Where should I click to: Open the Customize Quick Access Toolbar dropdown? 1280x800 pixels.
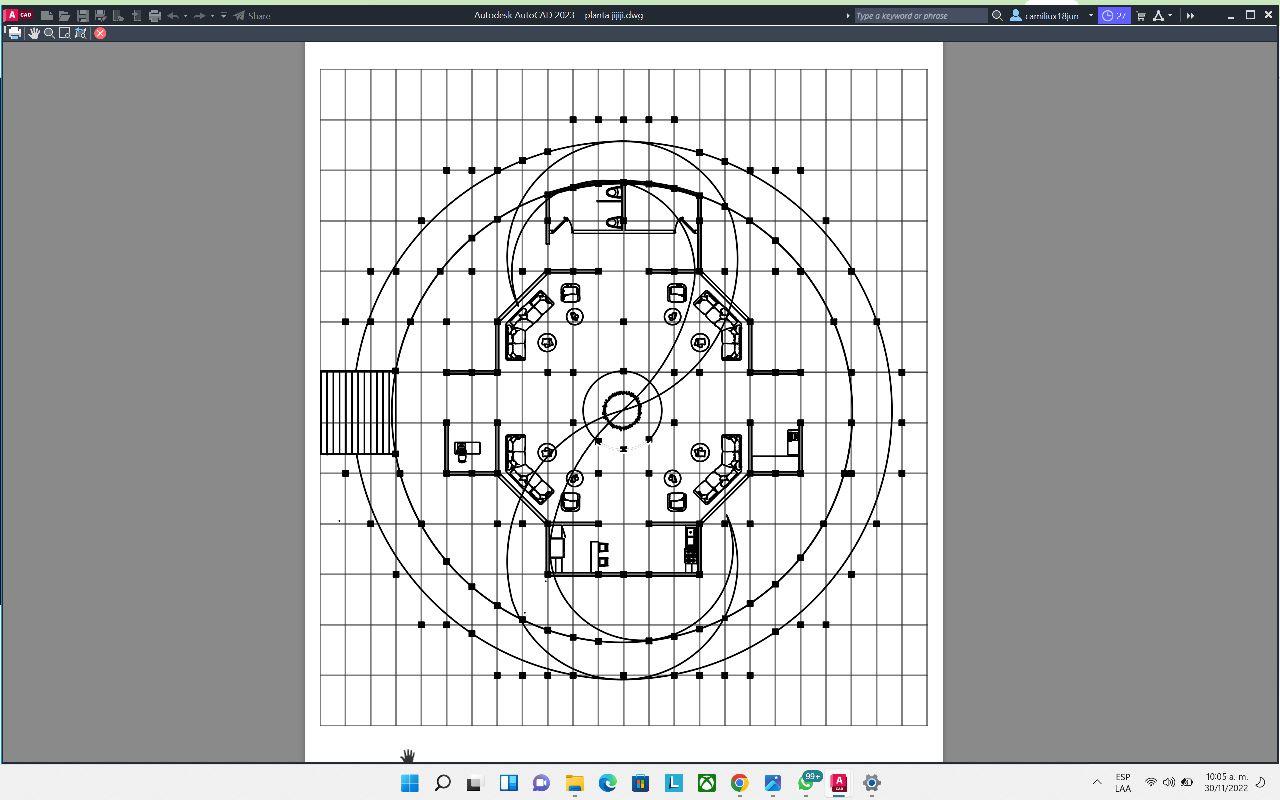point(223,15)
